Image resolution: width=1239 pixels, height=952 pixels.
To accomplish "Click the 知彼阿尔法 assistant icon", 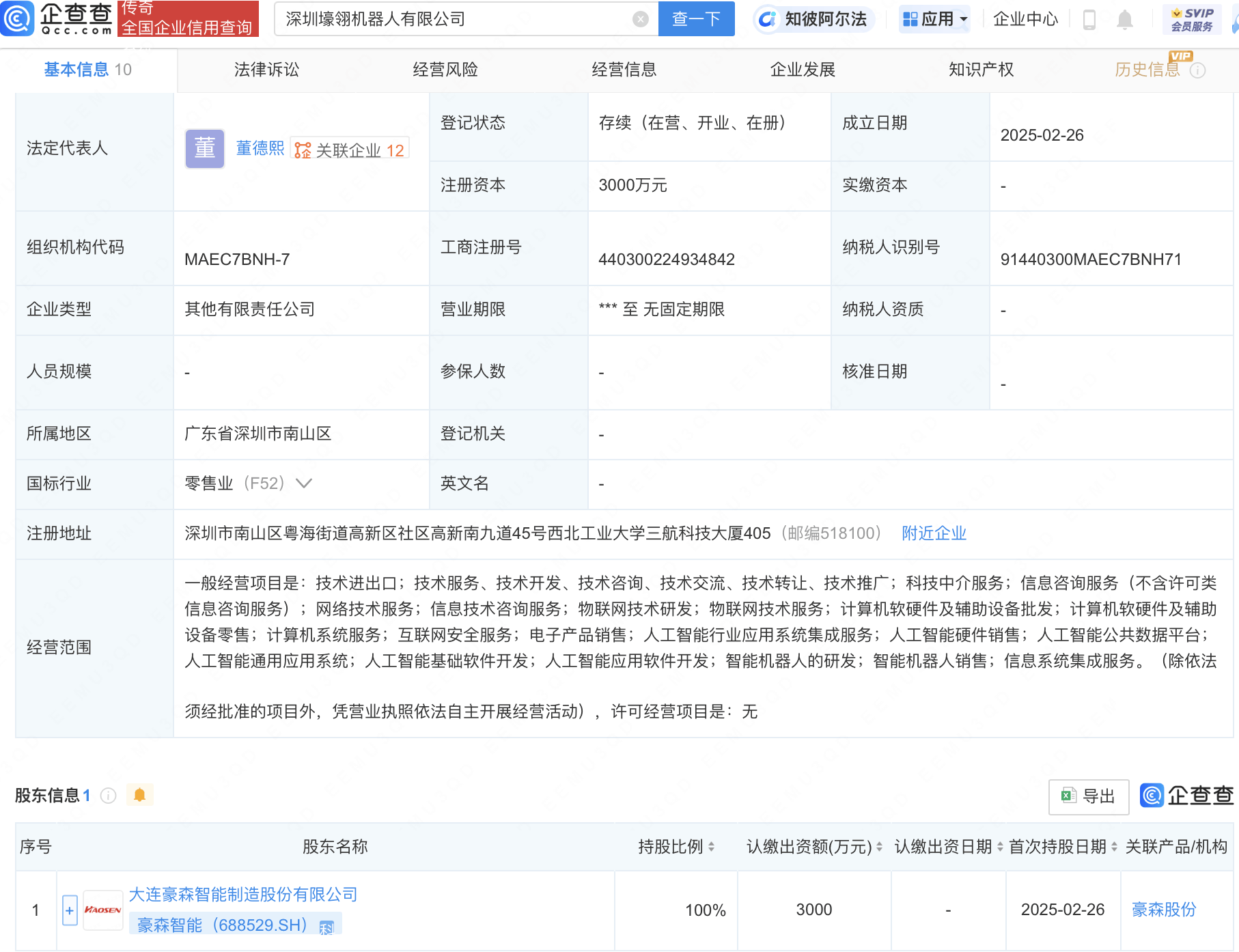I will pos(768,19).
